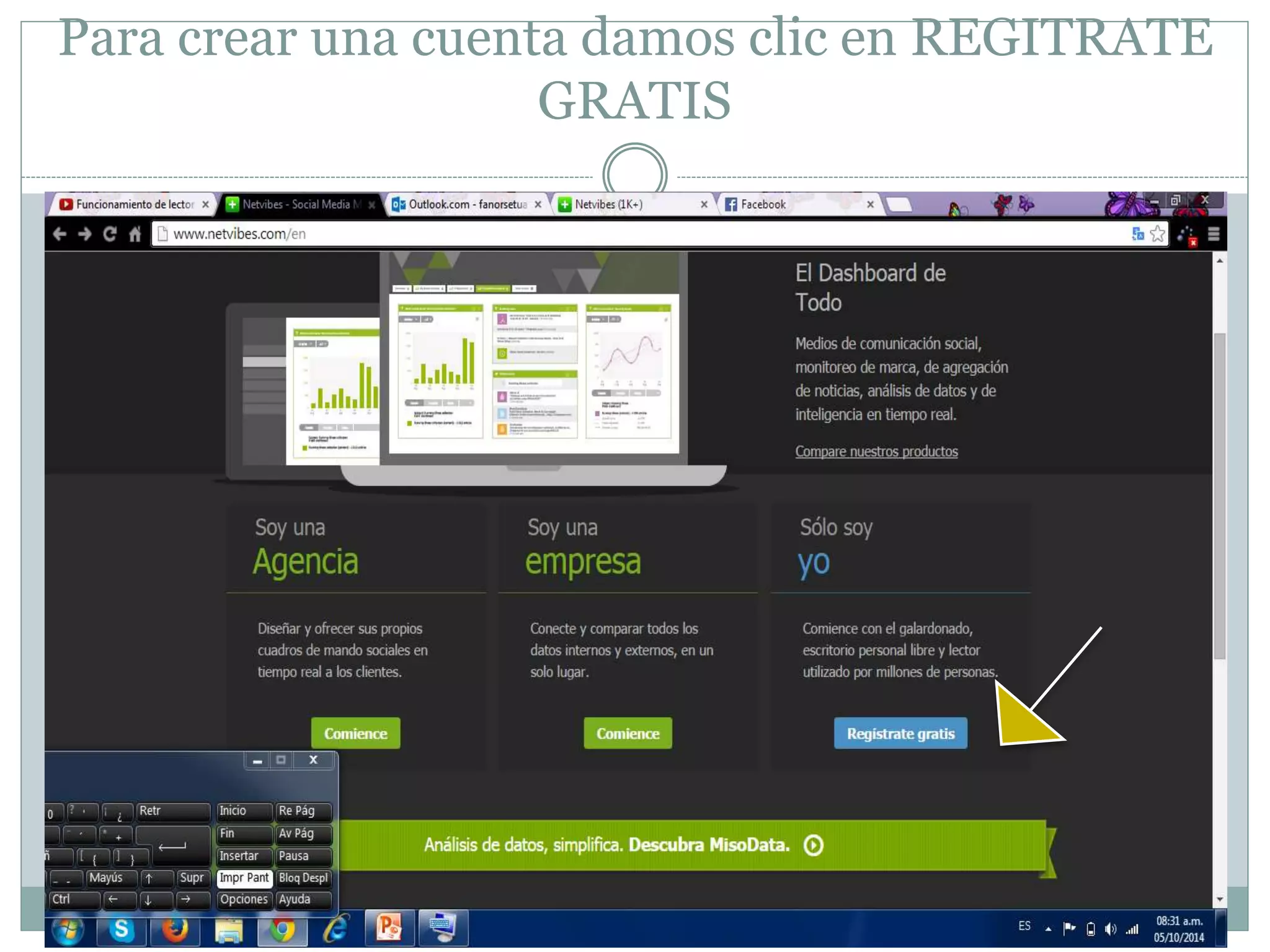Viewport: 1270px width, 952px height.
Task: Open on-screen keyboard taskbar icon
Action: point(443,929)
